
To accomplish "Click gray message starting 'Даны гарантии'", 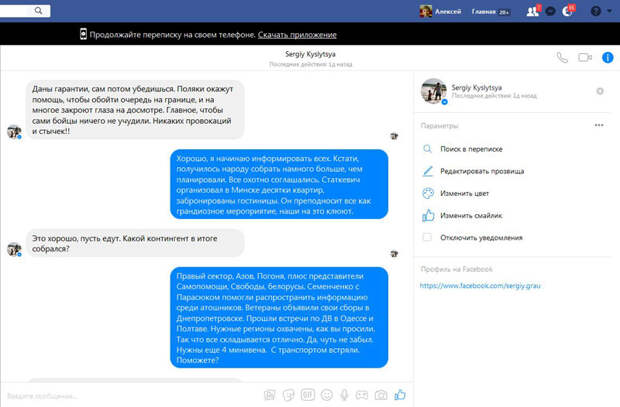I will [135, 110].
